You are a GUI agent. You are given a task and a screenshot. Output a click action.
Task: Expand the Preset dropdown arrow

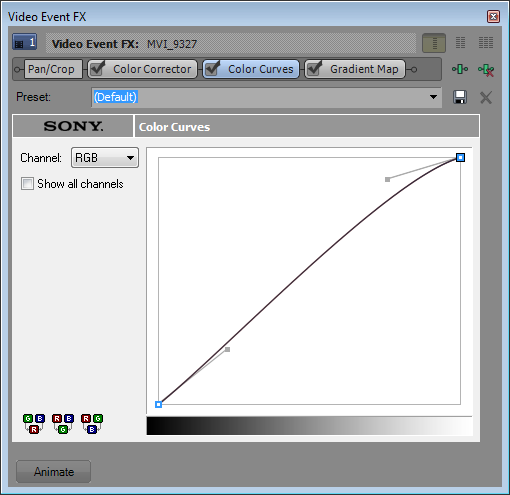click(433, 97)
